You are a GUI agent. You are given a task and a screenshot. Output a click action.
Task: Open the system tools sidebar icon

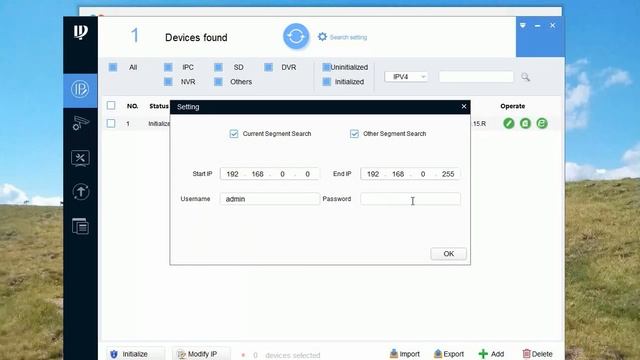[x=80, y=158]
